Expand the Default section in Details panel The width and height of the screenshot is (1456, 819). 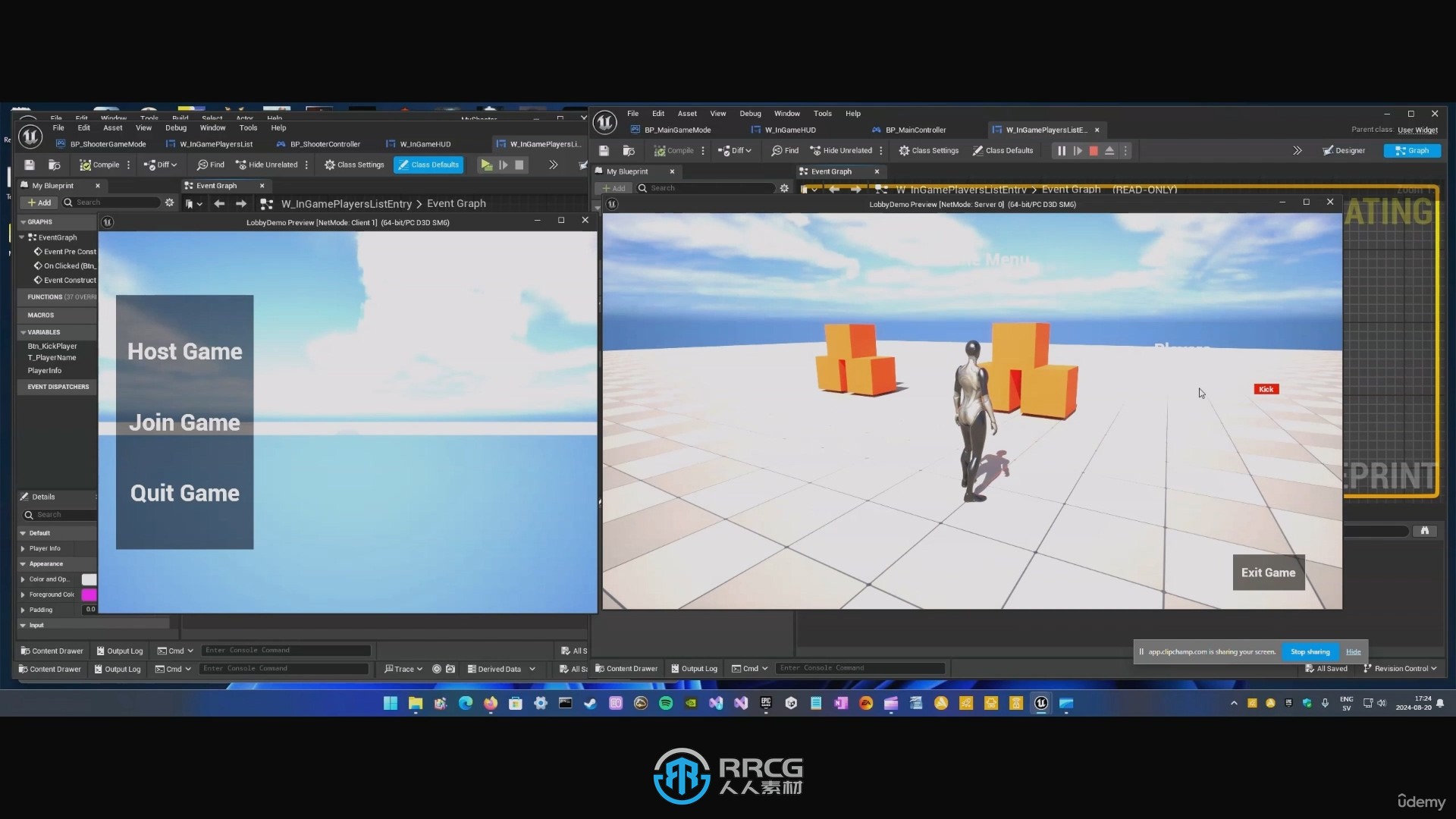coord(22,533)
